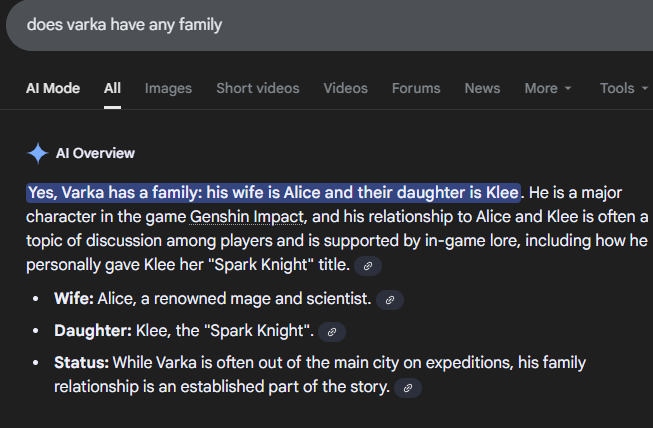Image resolution: width=653 pixels, height=428 pixels.
Task: Open the Short videos tab
Action: pos(257,88)
